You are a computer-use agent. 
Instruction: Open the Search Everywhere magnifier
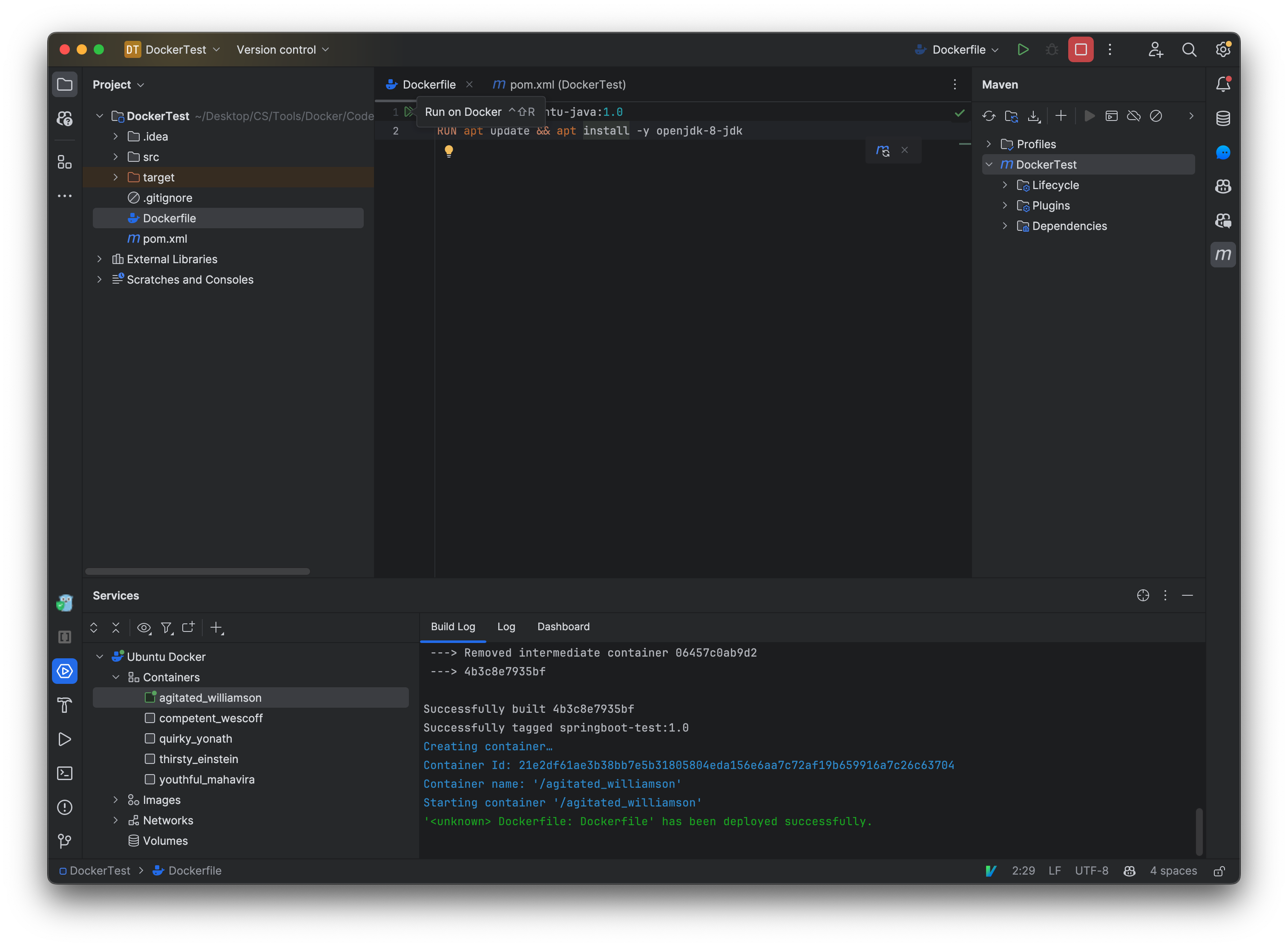click(x=1189, y=50)
